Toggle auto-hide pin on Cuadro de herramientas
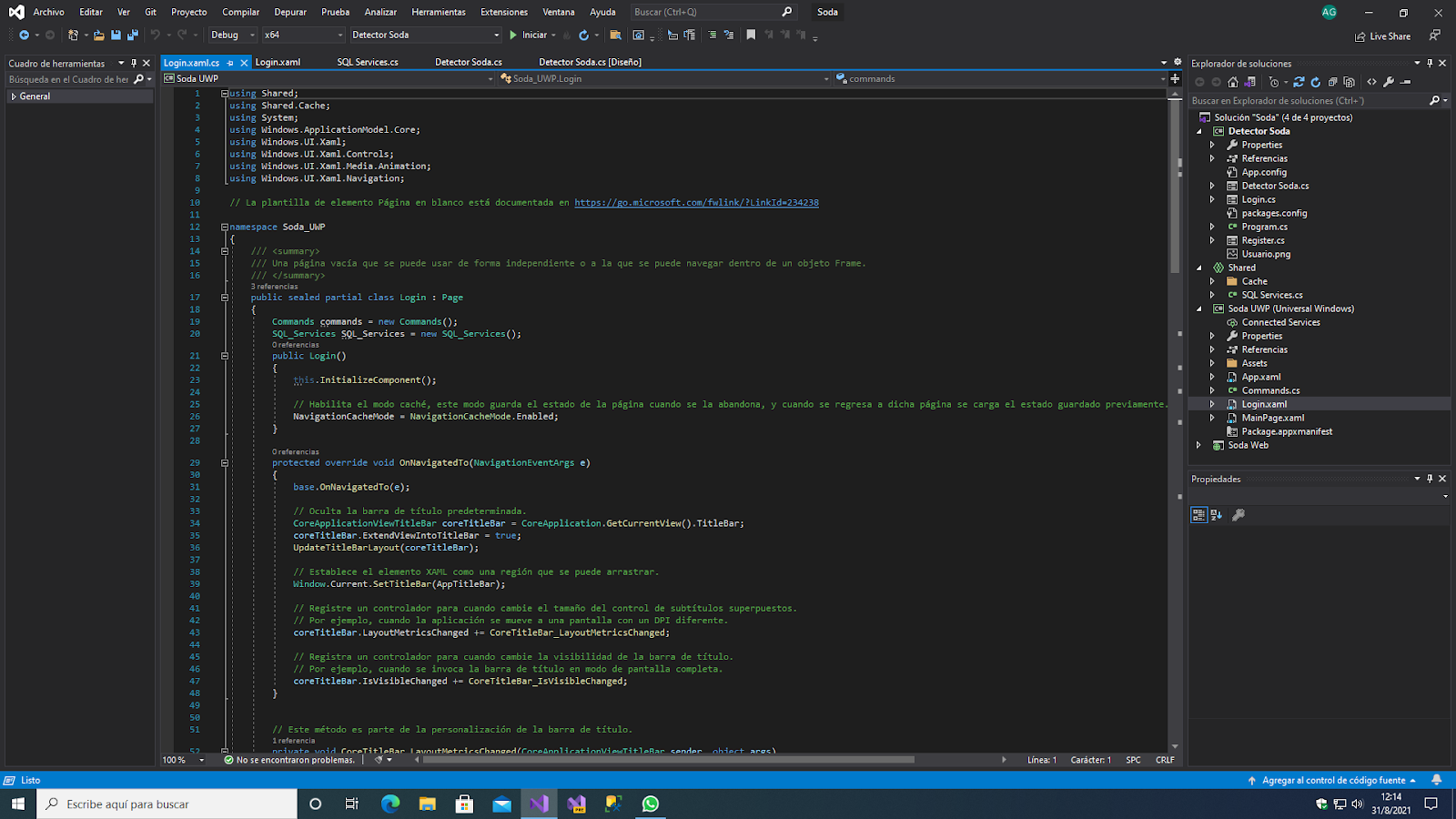This screenshot has height=819, width=1456. click(134, 63)
